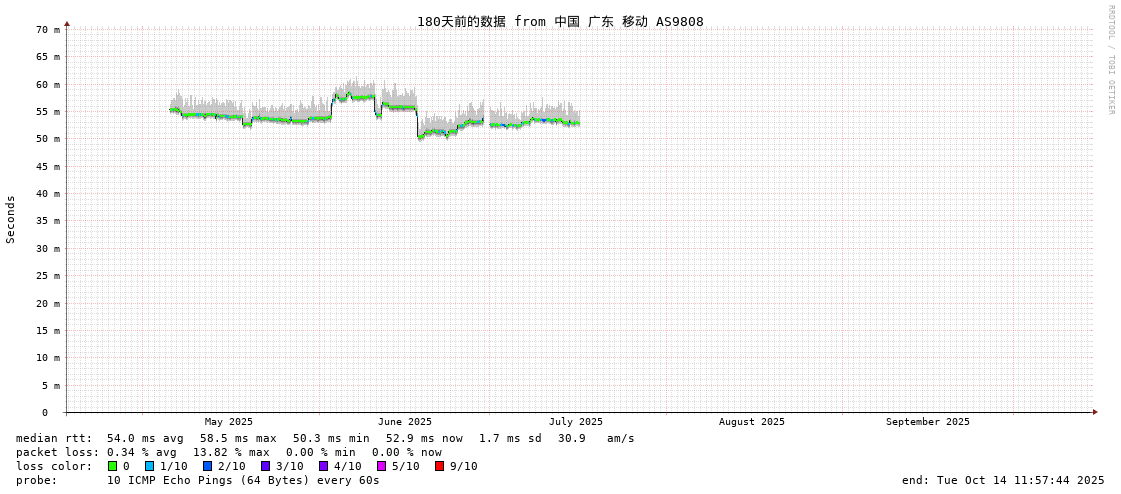Click the July 2025 x-axis label

[575, 422]
